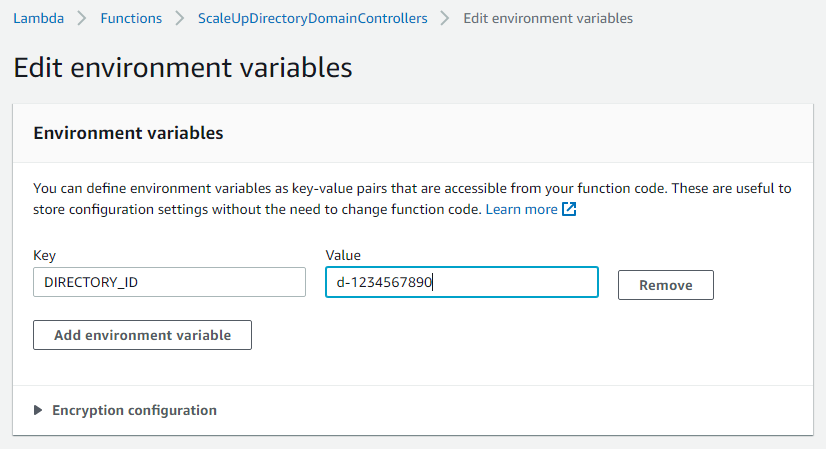826x449 pixels.
Task: Expand the Encryption configuration disclosure triangle
Action: [x=38, y=410]
